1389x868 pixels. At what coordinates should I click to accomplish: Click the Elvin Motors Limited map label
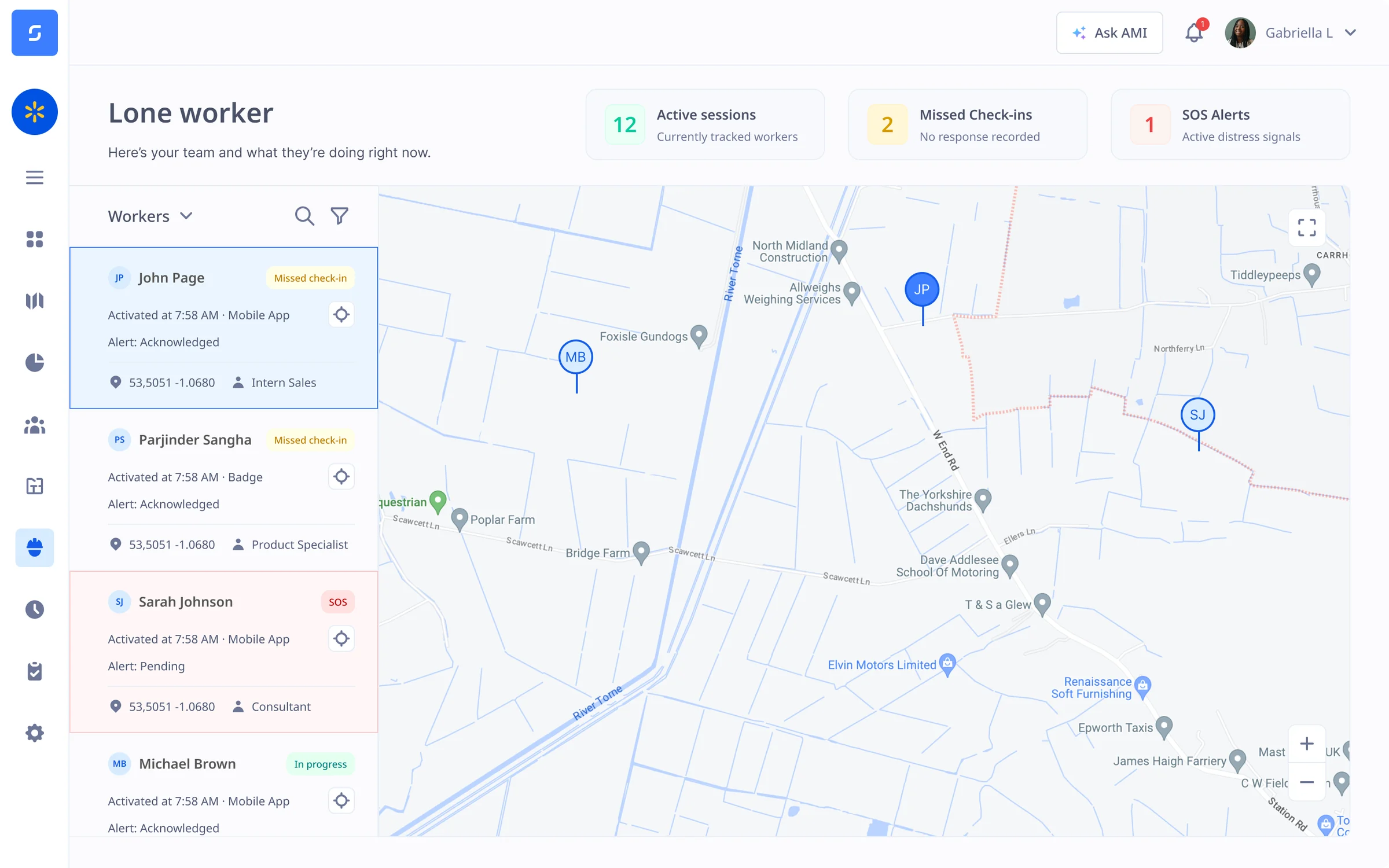(881, 665)
